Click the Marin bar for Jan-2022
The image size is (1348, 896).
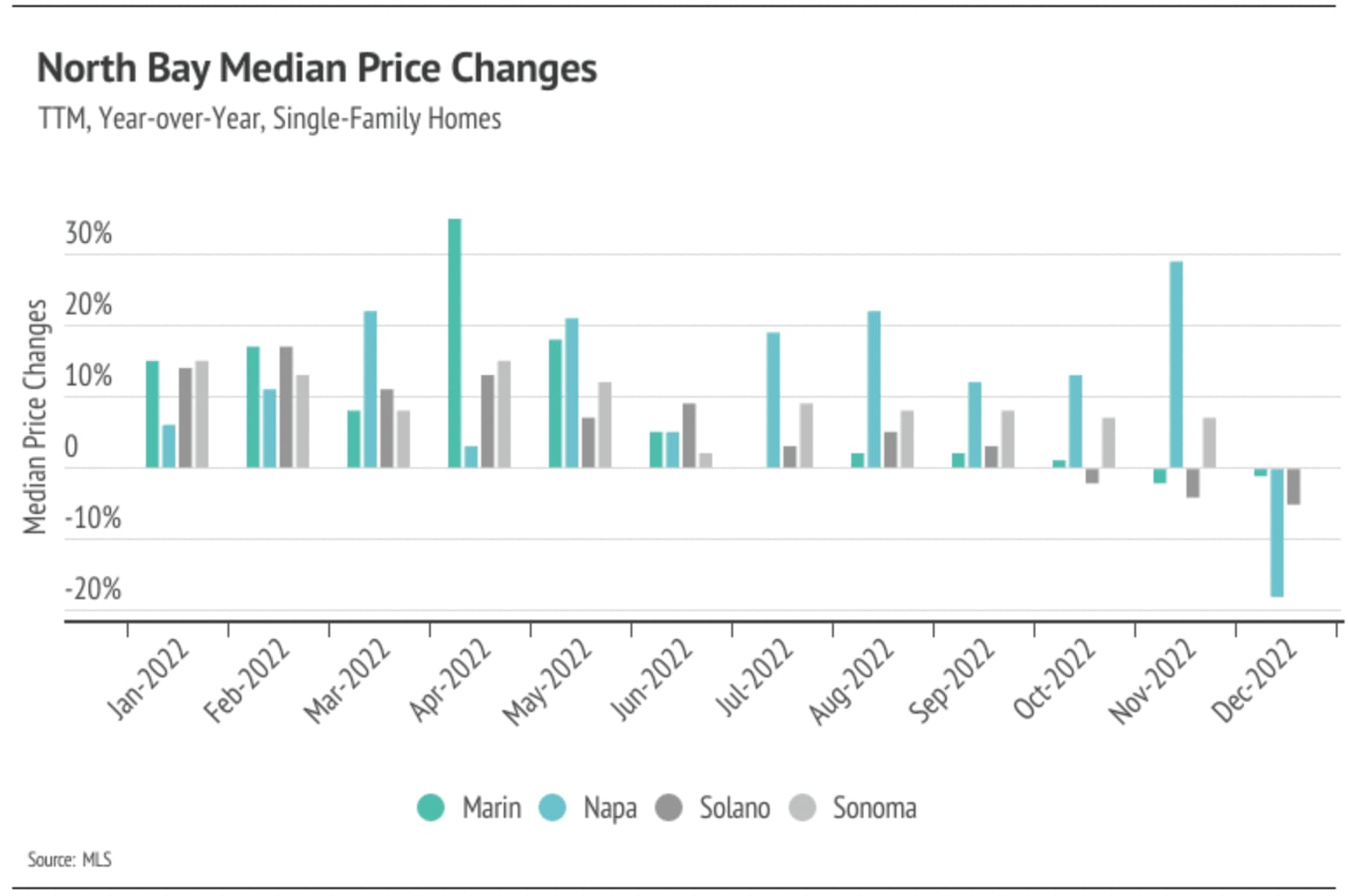click(x=152, y=414)
